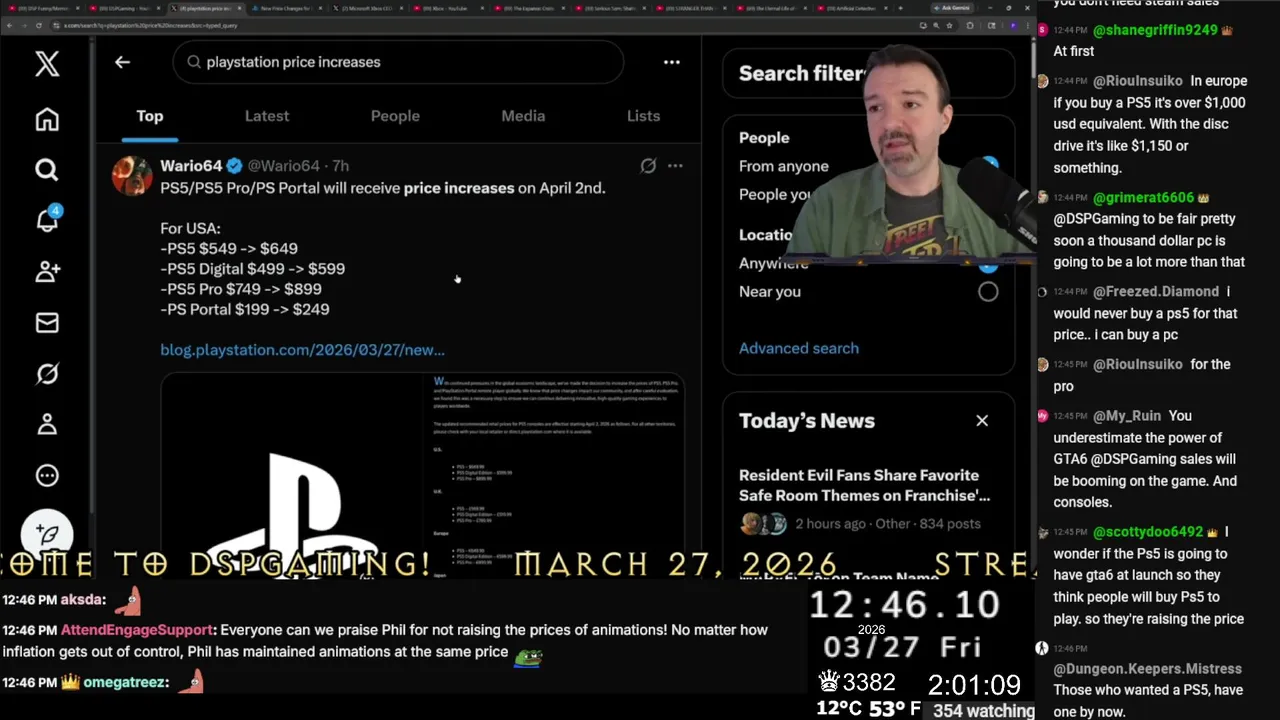The image size is (1280, 720).
Task: Switch to the Top tab
Action: point(150,116)
